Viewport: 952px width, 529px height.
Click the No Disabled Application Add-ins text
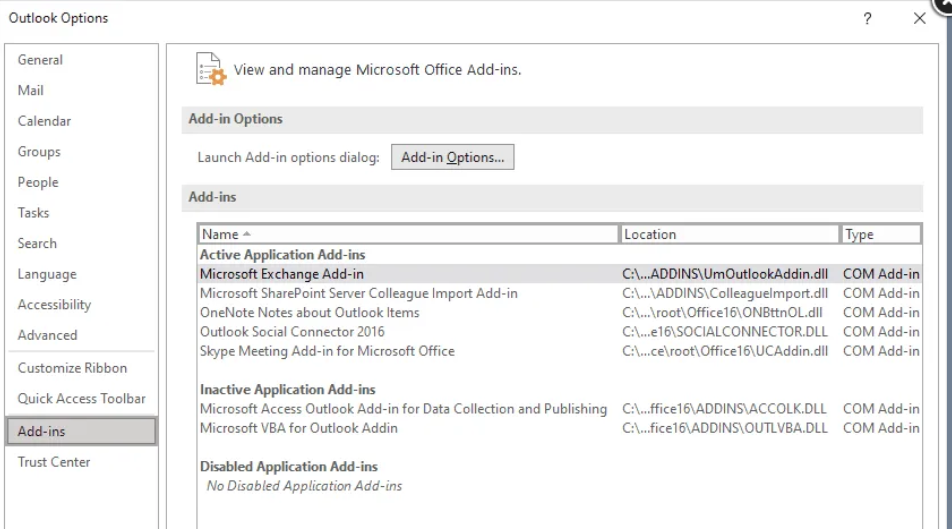[x=304, y=486]
